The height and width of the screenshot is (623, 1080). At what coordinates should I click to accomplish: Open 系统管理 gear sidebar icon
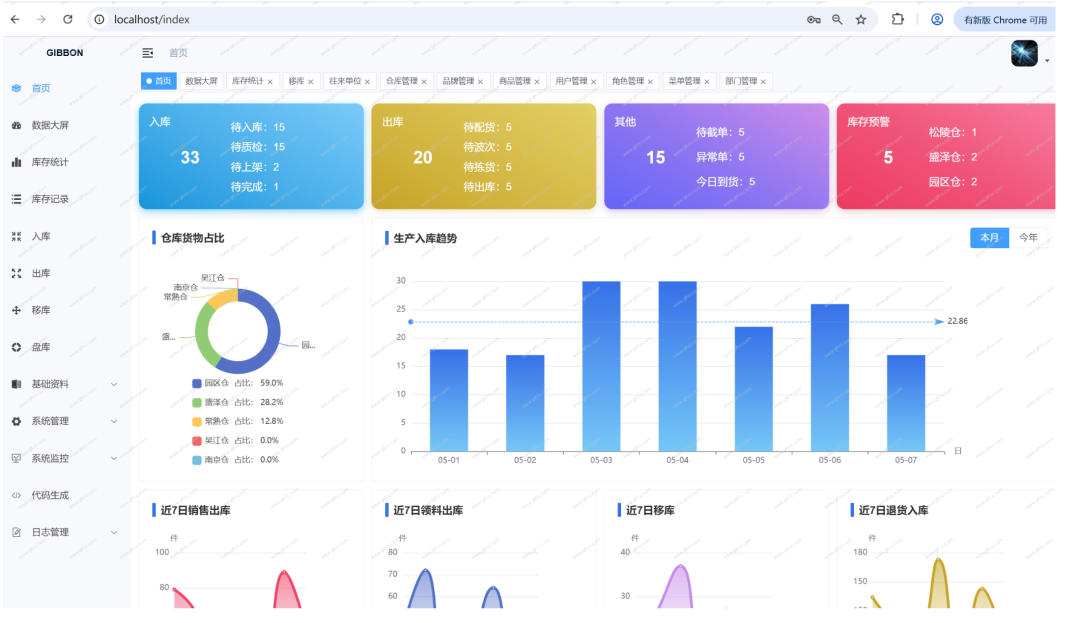tap(17, 421)
